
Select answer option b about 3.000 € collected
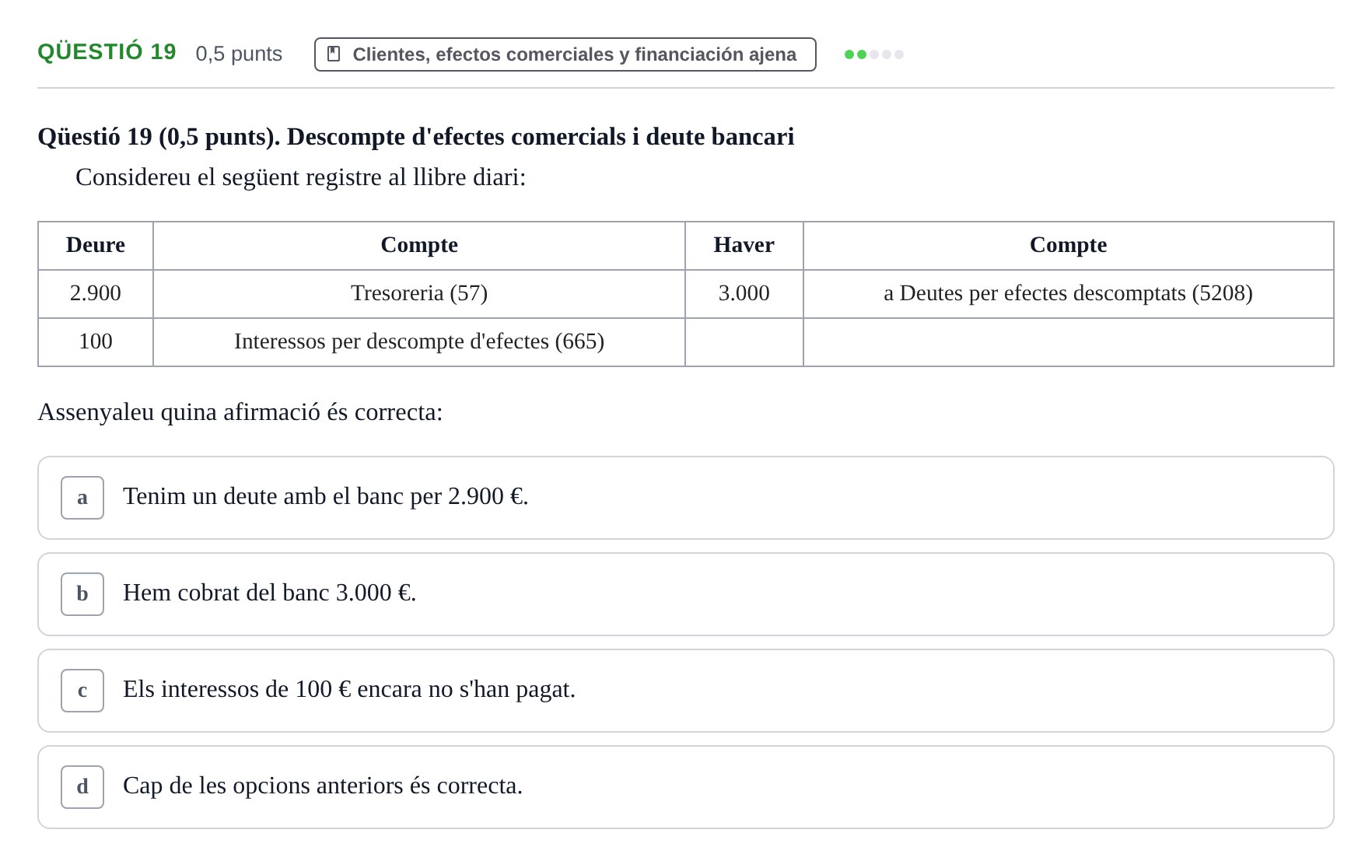pos(685,594)
